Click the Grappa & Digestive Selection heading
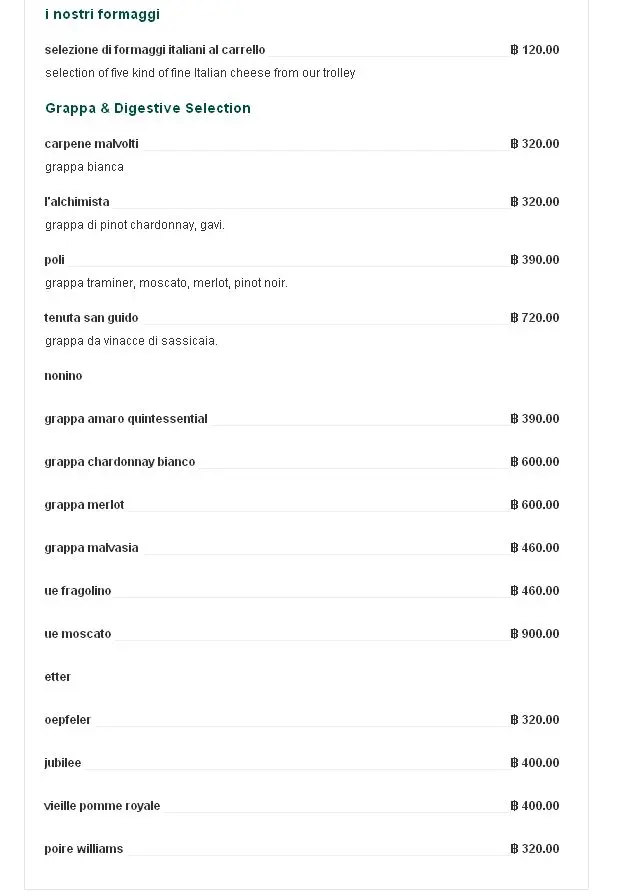Viewport: 627px width, 896px height. pyautogui.click(x=148, y=108)
